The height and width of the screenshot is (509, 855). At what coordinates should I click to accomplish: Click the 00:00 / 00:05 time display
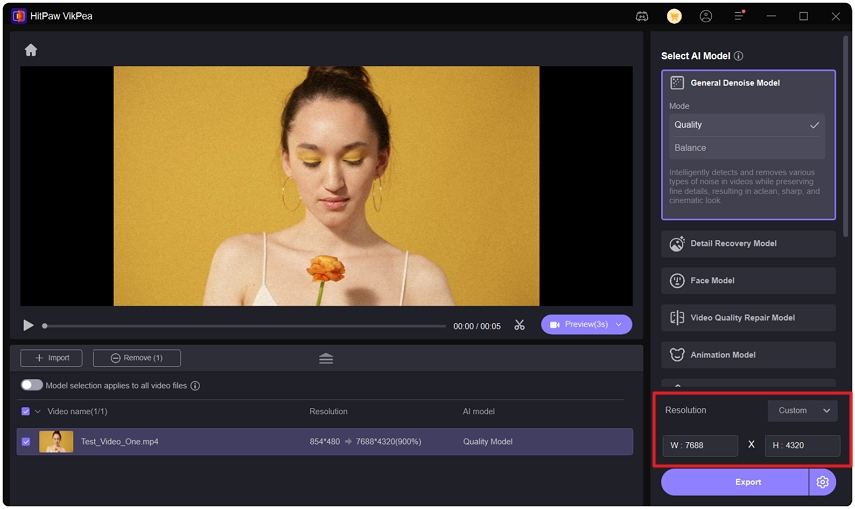(477, 326)
